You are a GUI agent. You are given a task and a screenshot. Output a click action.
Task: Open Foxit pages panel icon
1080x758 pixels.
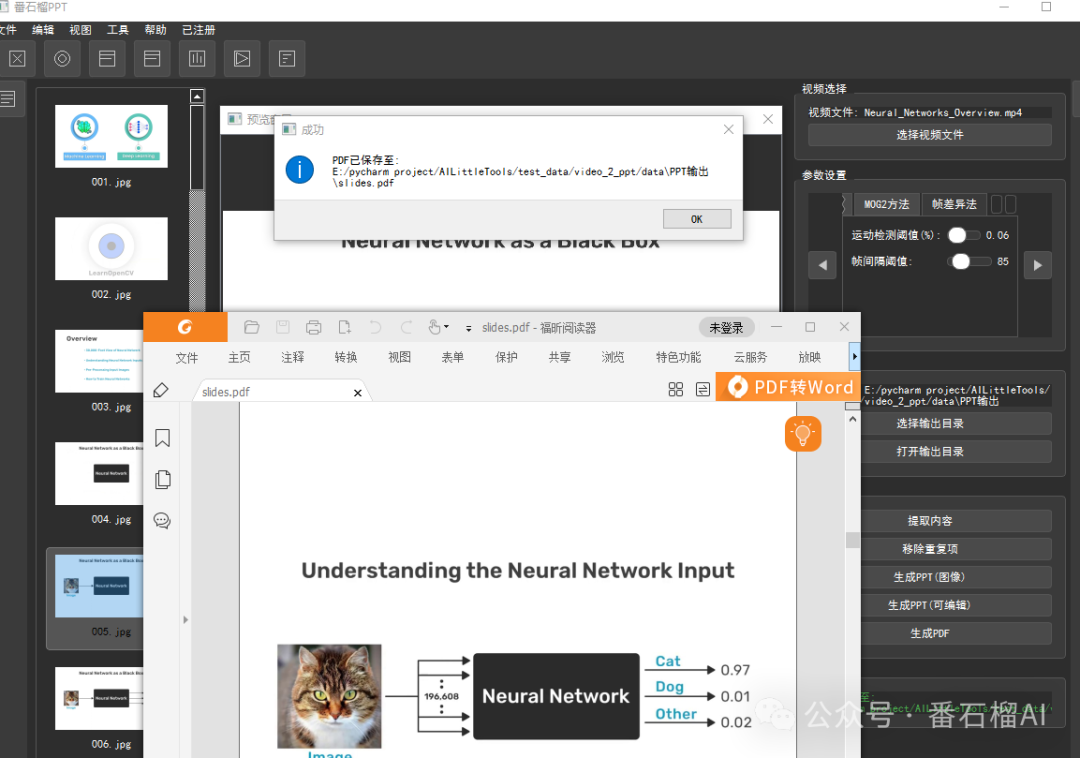pos(163,479)
